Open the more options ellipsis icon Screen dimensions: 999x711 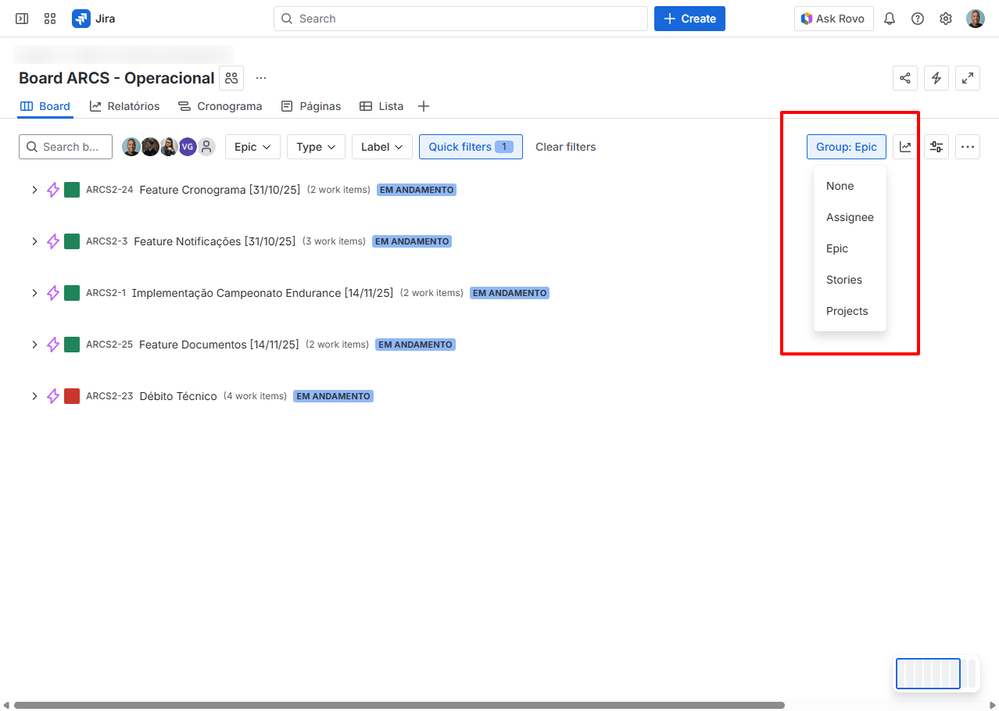point(967,146)
